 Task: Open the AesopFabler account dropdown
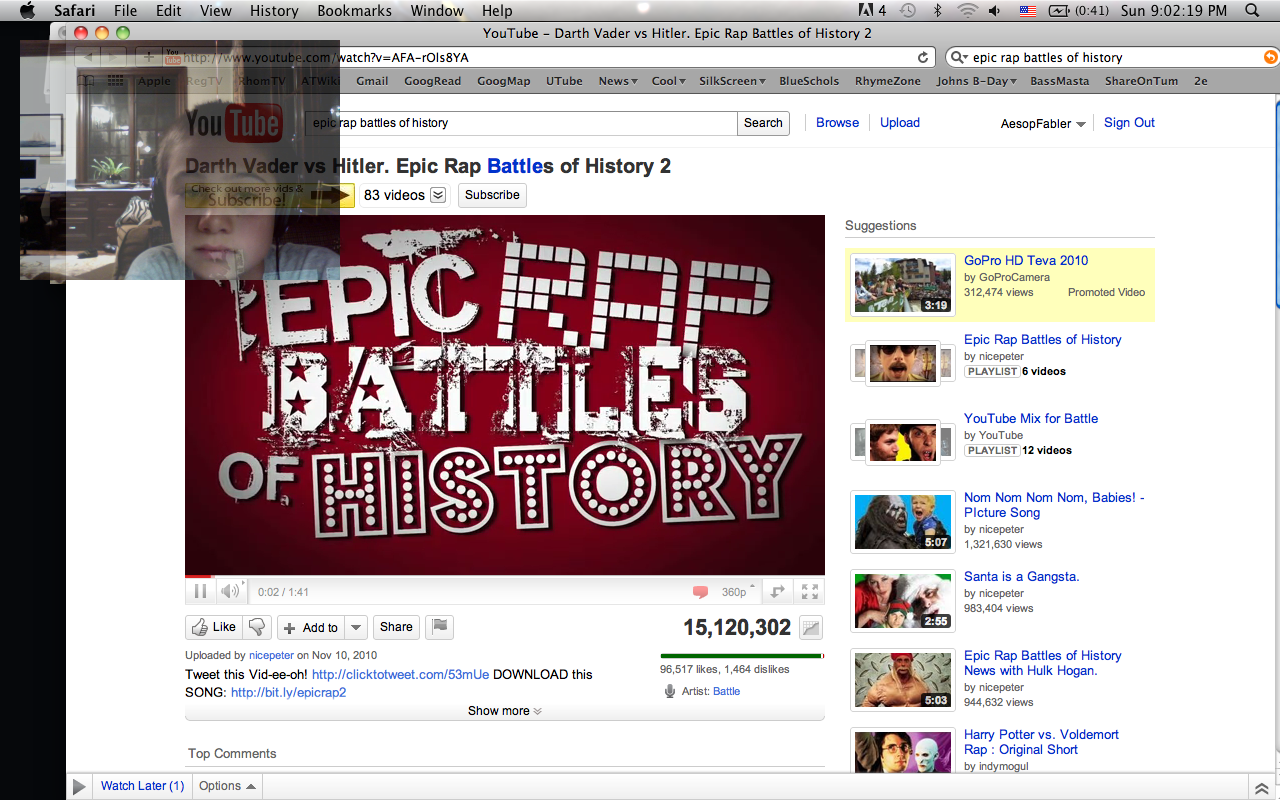[x=1043, y=124]
